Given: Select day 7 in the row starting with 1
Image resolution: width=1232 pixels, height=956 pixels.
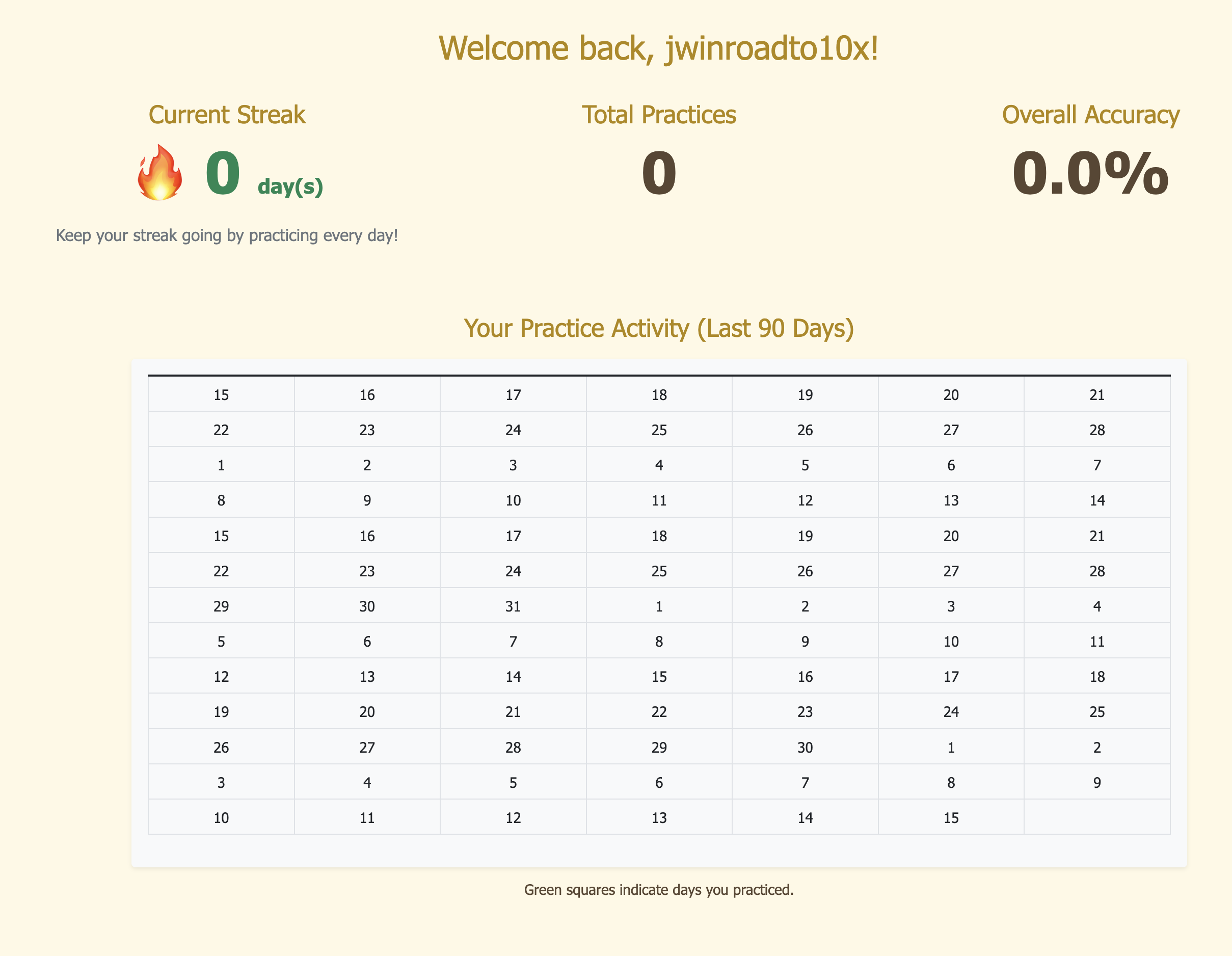Looking at the screenshot, I should click(1097, 464).
